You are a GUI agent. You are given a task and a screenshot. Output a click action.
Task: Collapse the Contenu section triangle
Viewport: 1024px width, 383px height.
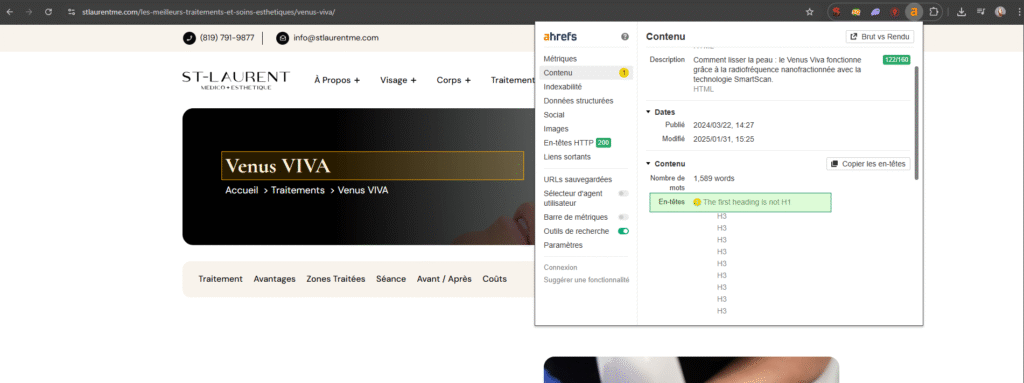click(x=648, y=164)
